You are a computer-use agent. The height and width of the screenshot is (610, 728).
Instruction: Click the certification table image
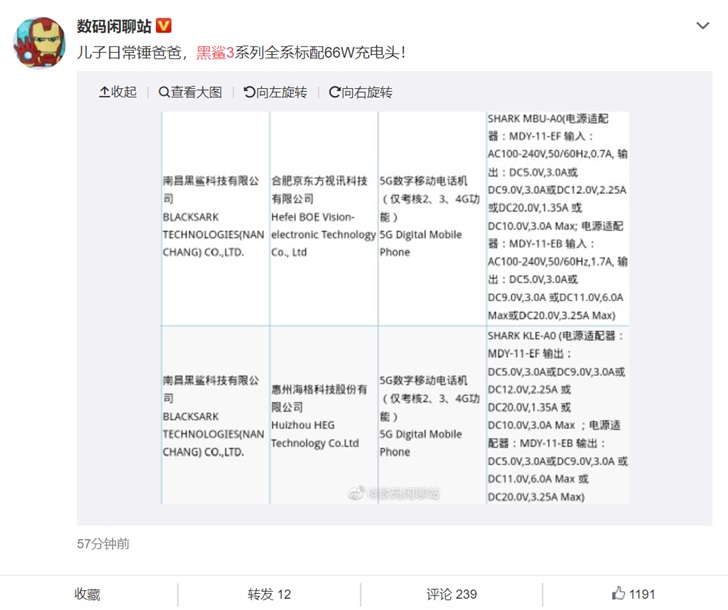(x=395, y=308)
